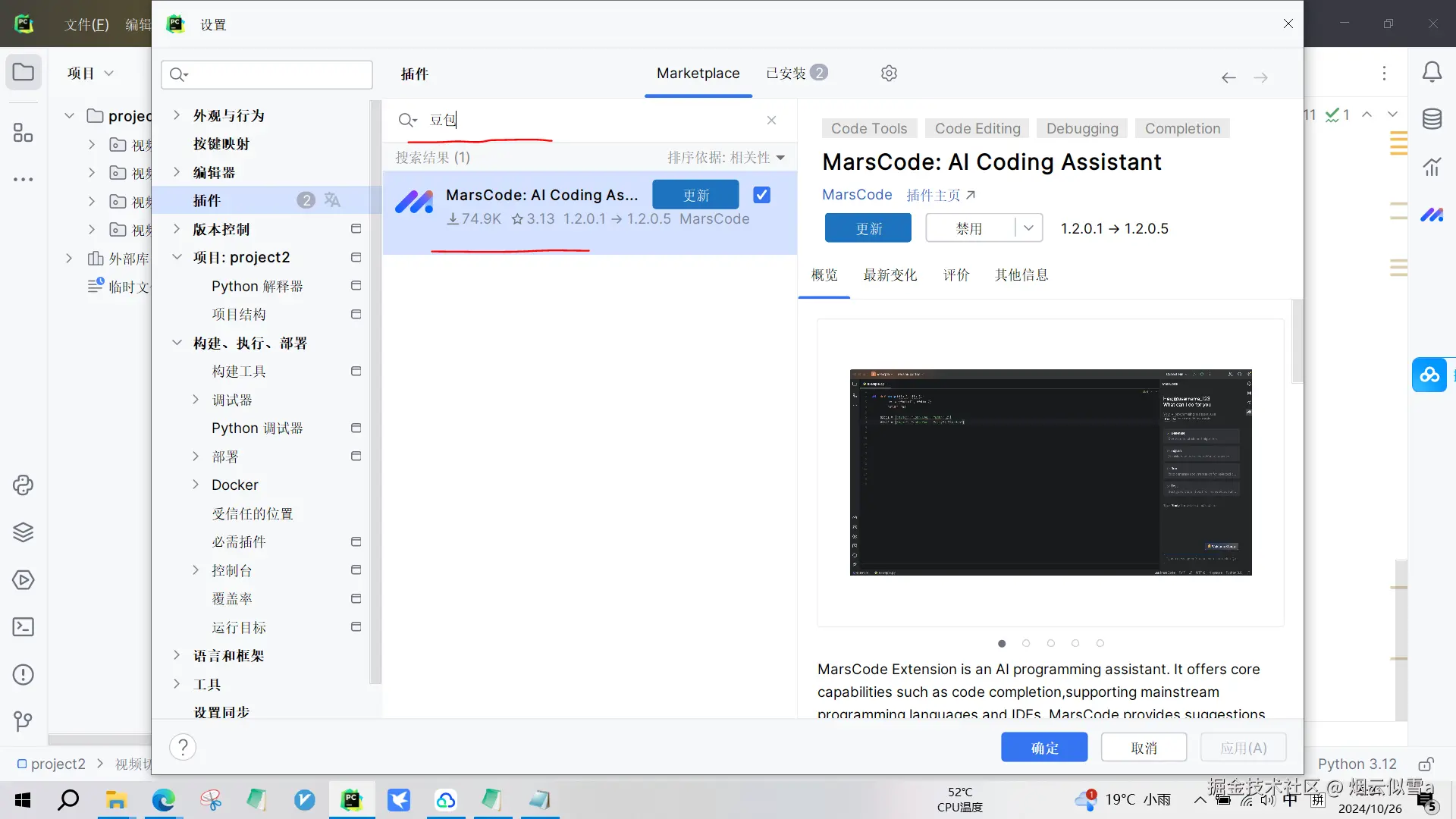Viewport: 1456px width, 819px height.
Task: Select second screenshot carousel dot
Action: tap(1026, 643)
